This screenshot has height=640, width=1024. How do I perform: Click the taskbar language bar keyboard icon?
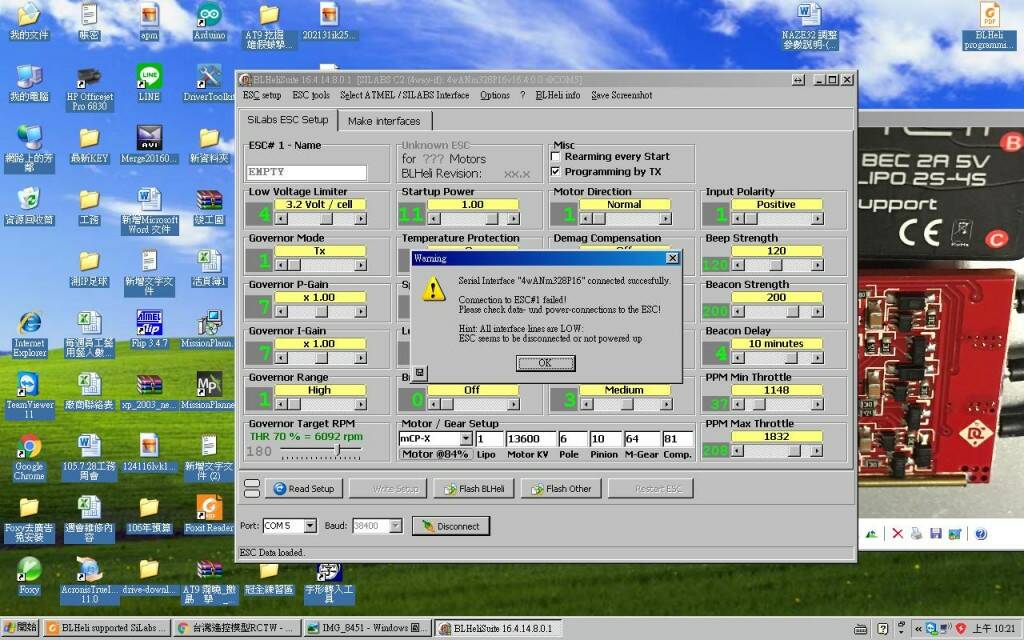pyautogui.click(x=861, y=629)
